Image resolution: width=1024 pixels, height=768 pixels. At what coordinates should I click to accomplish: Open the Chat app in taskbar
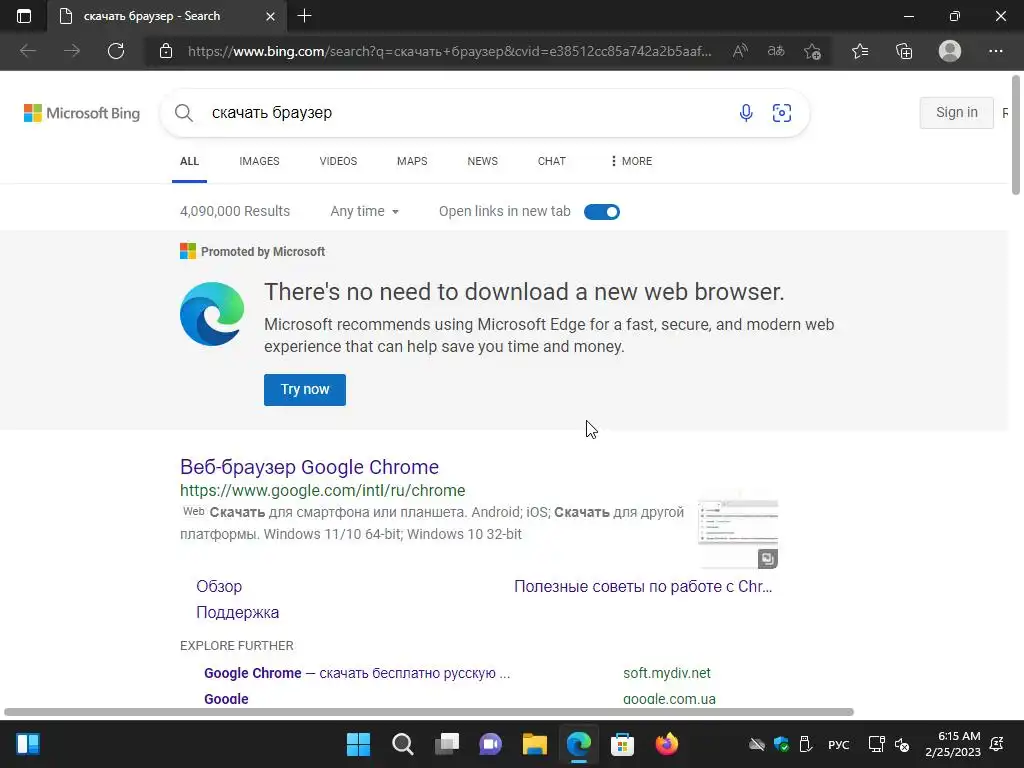[x=490, y=744]
